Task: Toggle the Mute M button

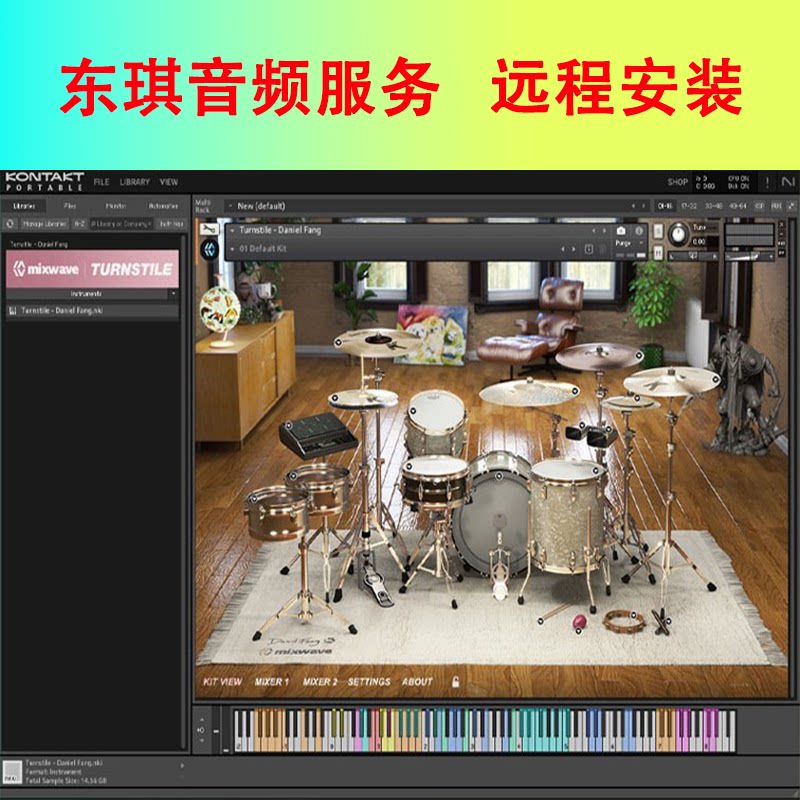Action: [x=658, y=253]
